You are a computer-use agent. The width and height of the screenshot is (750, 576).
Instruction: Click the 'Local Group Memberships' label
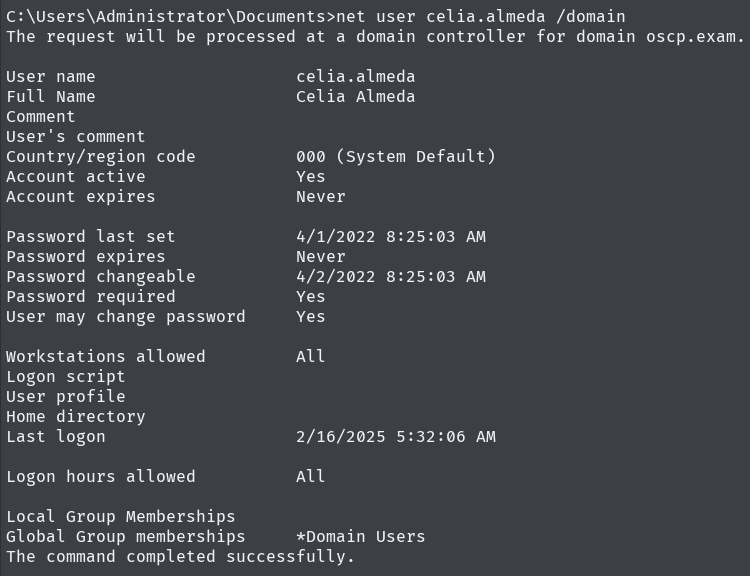coord(120,516)
